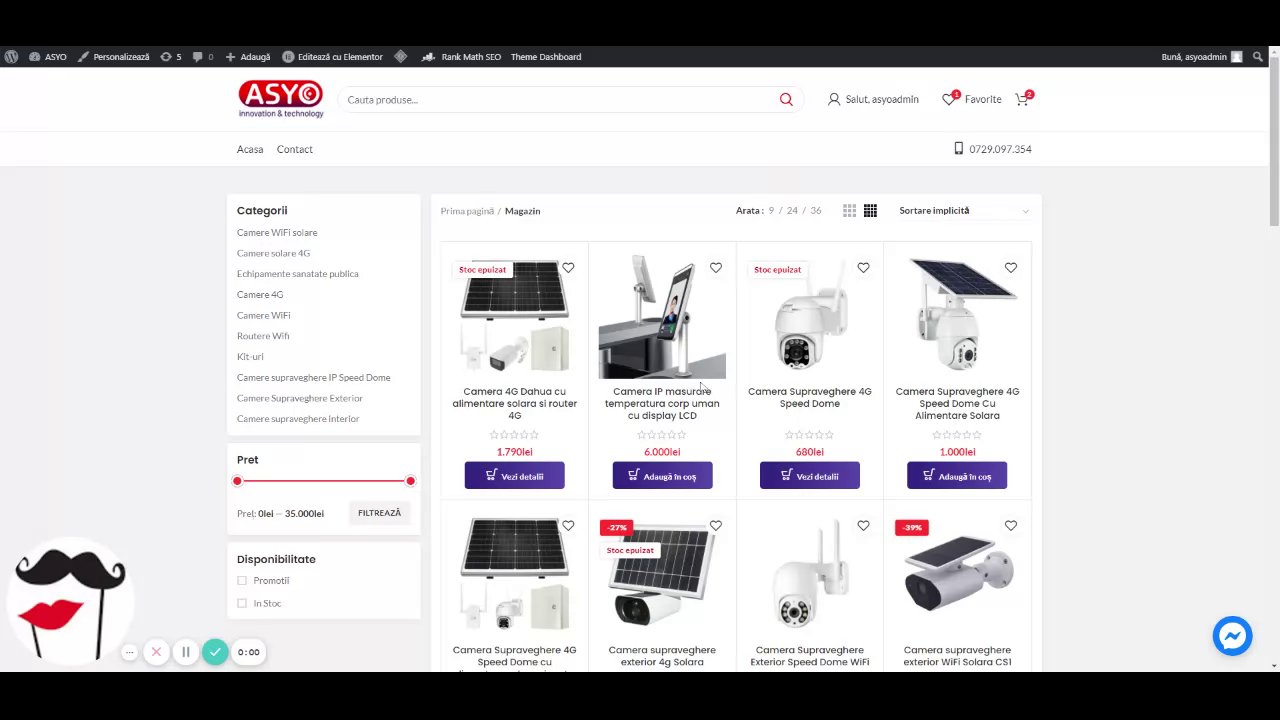This screenshot has width=1280, height=720.
Task: Open comments bubble in admin bar
Action: coord(203,57)
